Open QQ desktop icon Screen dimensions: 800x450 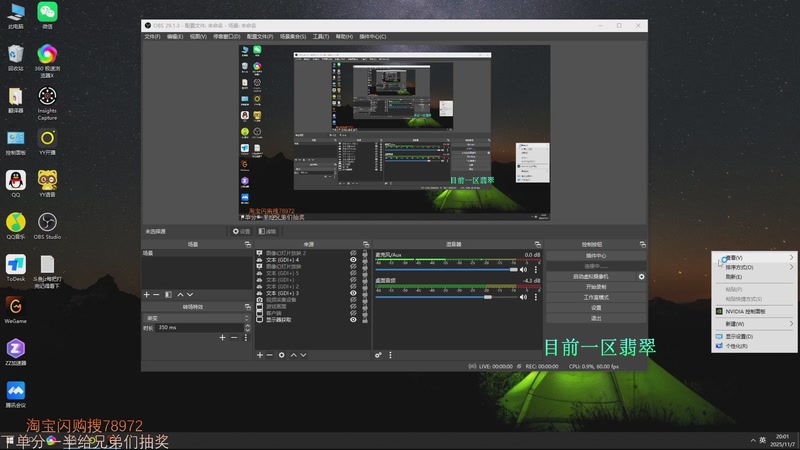pos(15,184)
